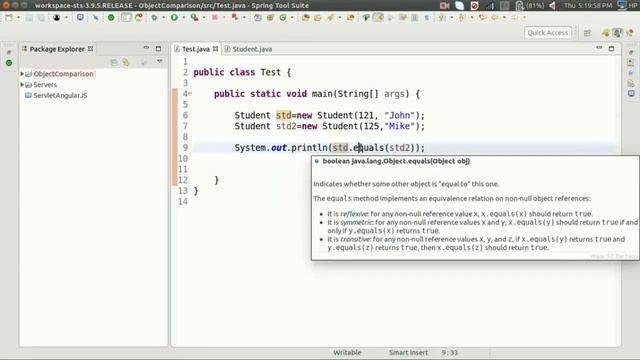The width and height of the screenshot is (640, 360).
Task: Click the Writable status bar entry
Action: tap(347, 353)
